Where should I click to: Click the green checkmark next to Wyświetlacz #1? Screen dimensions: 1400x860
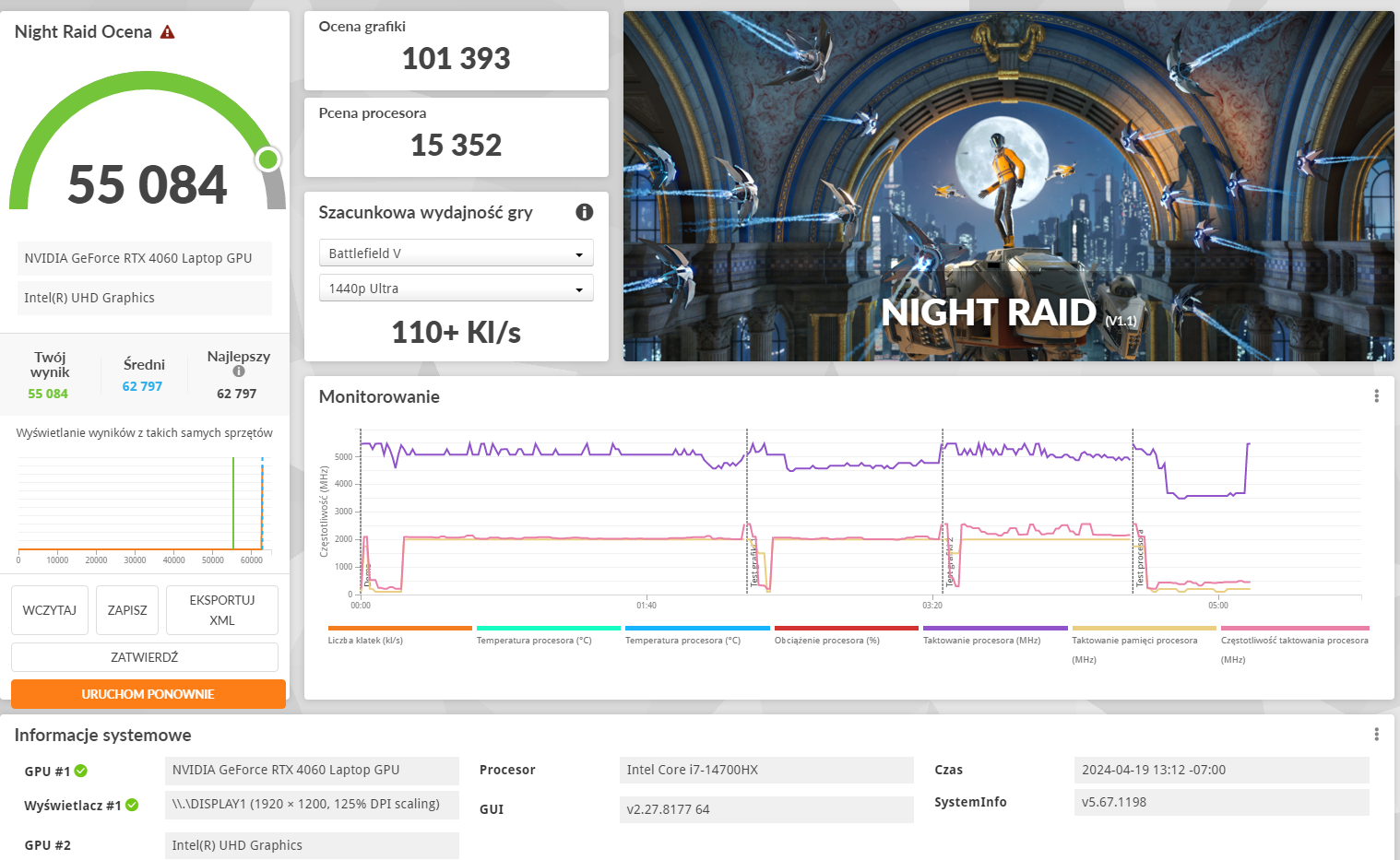point(132,805)
